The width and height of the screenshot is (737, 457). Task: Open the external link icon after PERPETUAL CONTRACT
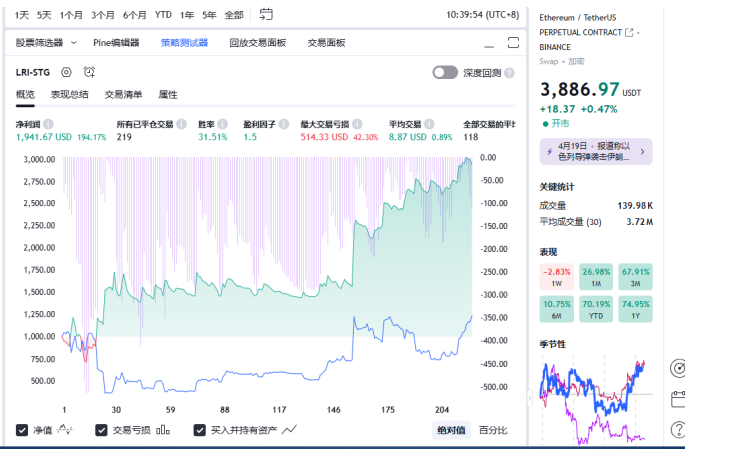point(629,32)
